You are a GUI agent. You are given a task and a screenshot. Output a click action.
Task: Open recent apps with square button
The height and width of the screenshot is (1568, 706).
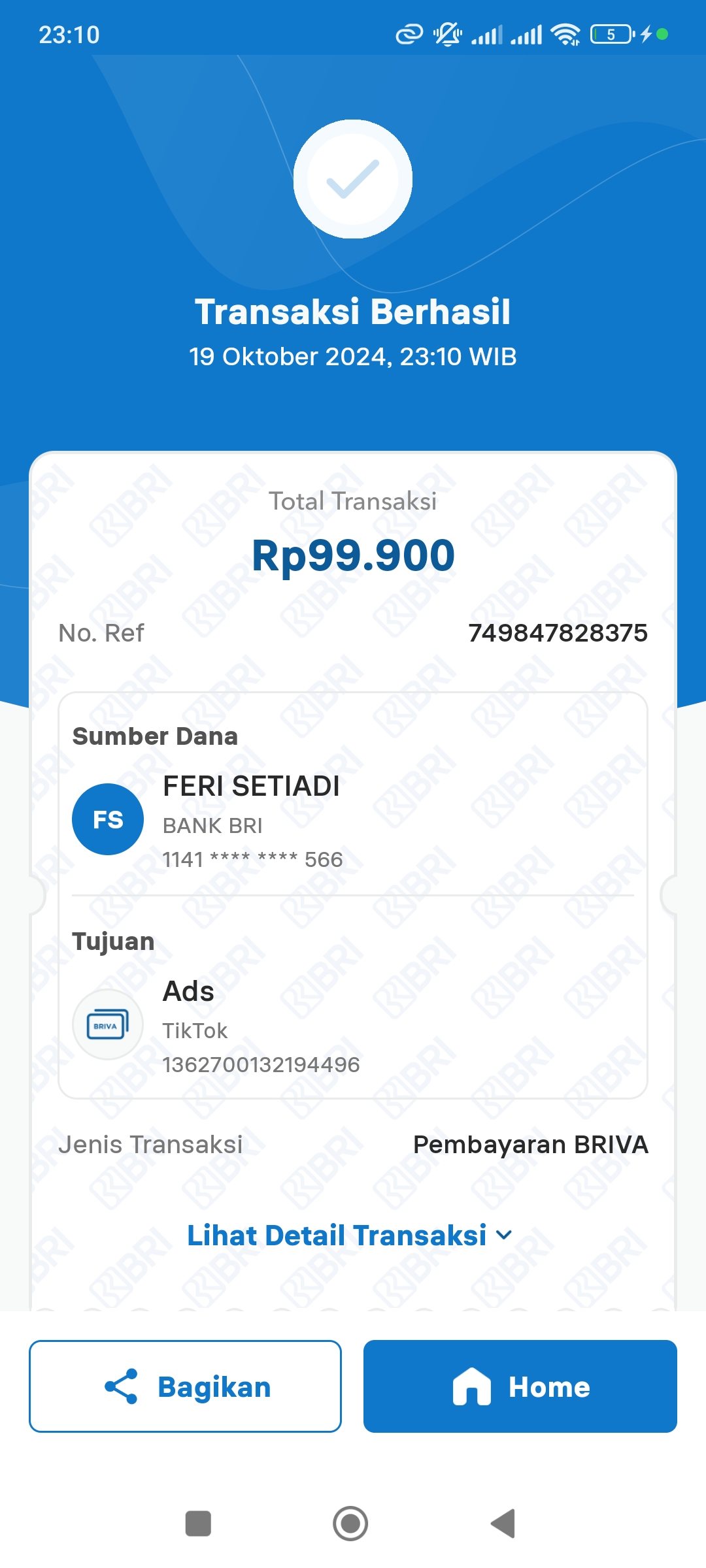click(198, 1524)
